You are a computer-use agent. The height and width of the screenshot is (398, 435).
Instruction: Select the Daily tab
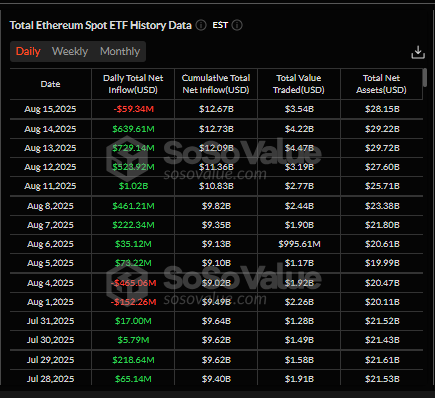click(28, 51)
